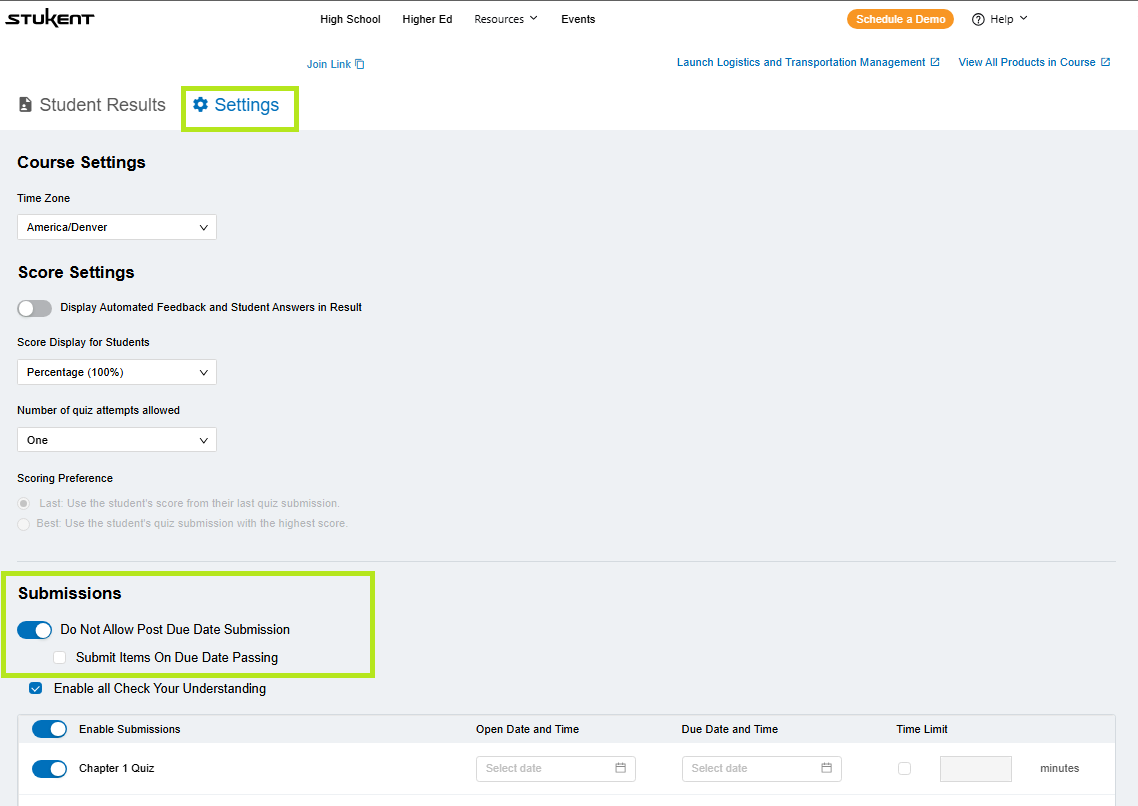Open Number of quiz attempts dropdown
1138x806 pixels.
117,440
